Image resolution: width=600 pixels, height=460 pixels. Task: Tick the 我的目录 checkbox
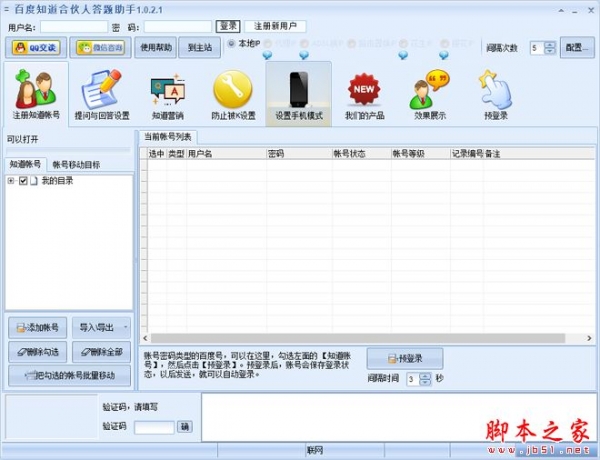pos(23,181)
